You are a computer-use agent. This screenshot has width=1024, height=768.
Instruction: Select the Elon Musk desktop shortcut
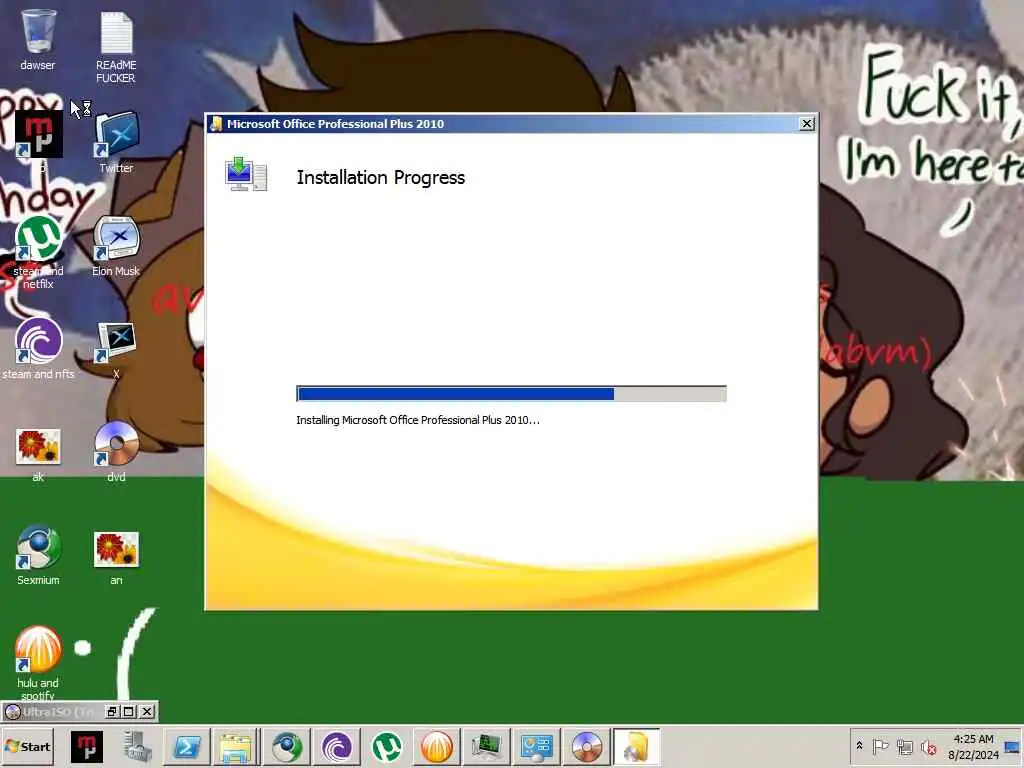116,246
